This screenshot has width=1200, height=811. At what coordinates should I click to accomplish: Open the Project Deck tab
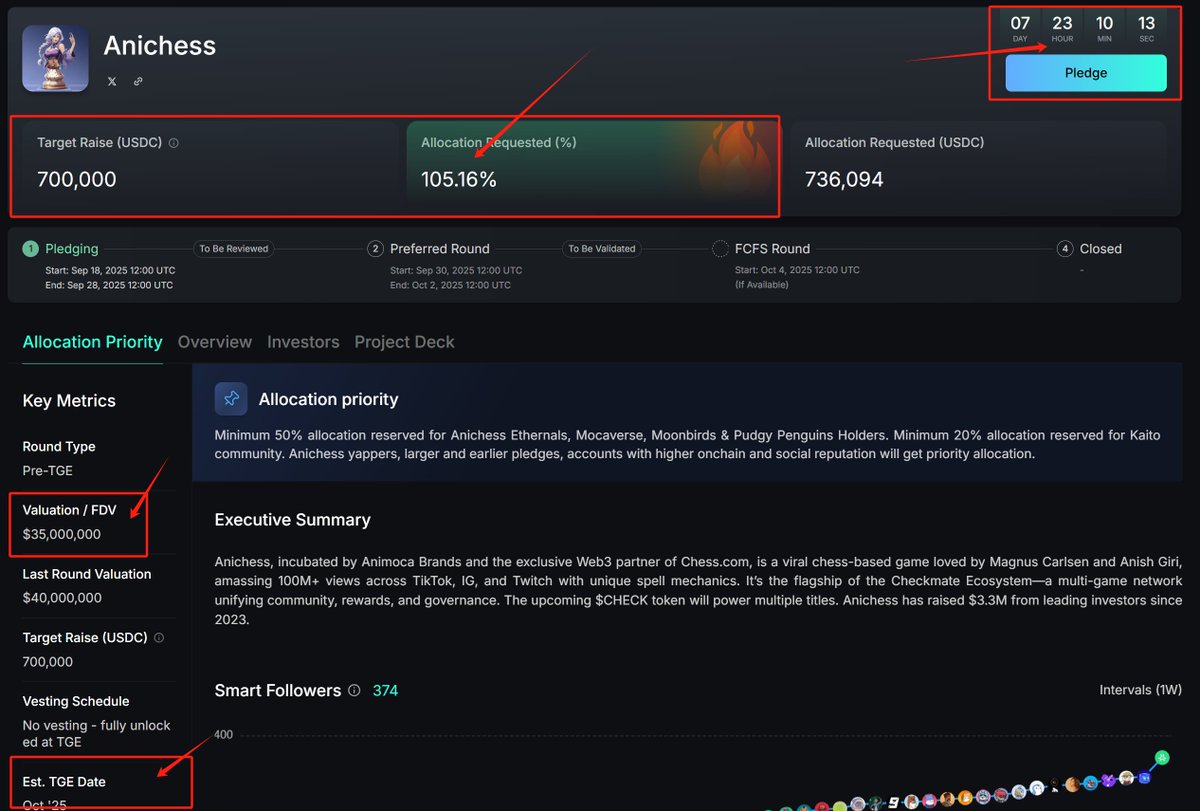tap(404, 342)
